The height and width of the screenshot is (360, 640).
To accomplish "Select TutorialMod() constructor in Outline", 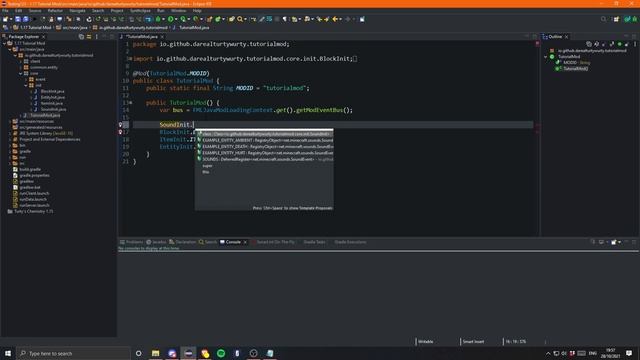I will [575, 69].
